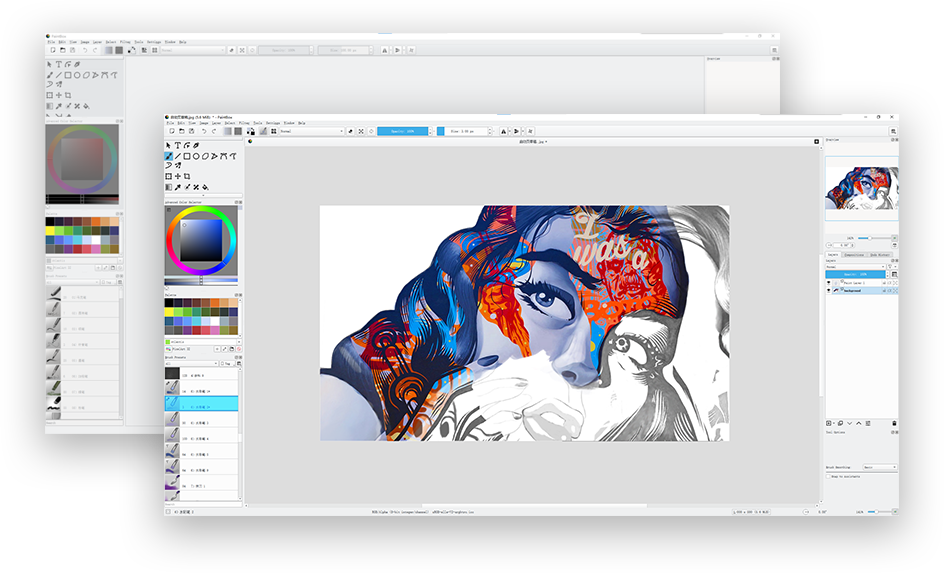Open the Filter menu
This screenshot has width=944, height=573.
tap(244, 123)
